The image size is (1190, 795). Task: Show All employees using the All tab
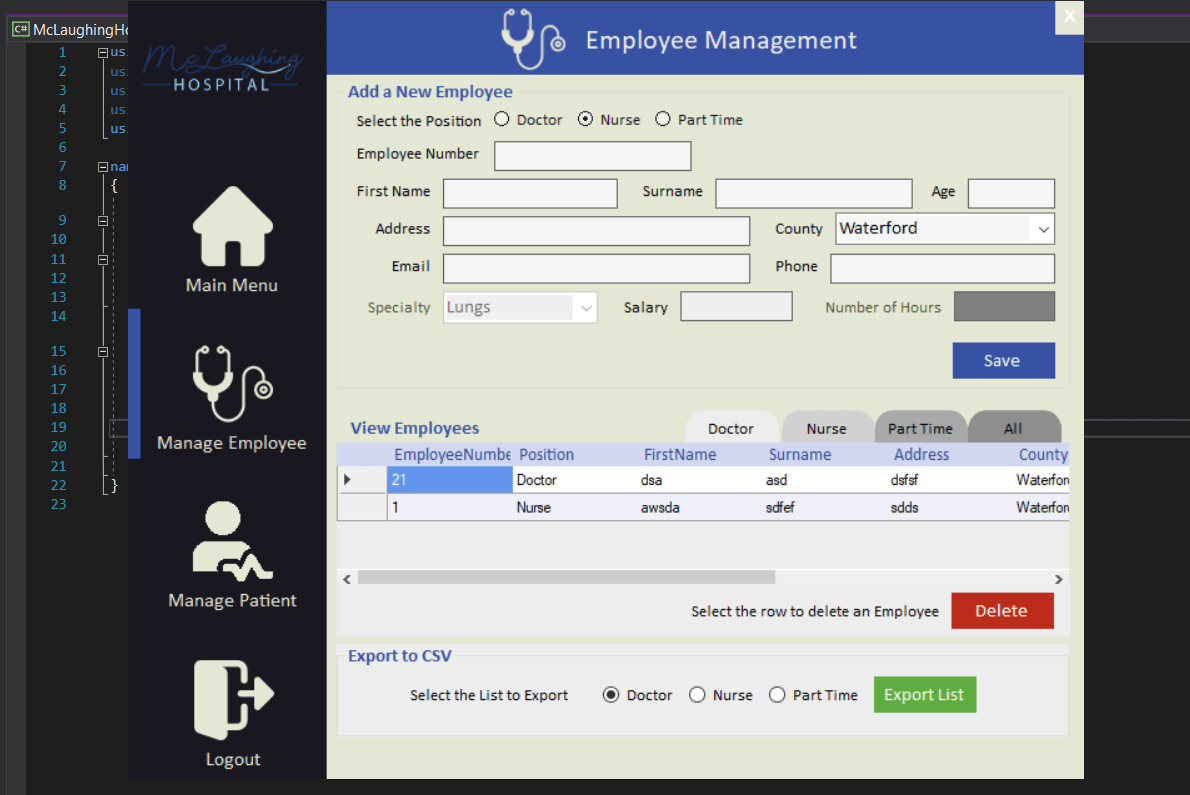(x=1014, y=426)
